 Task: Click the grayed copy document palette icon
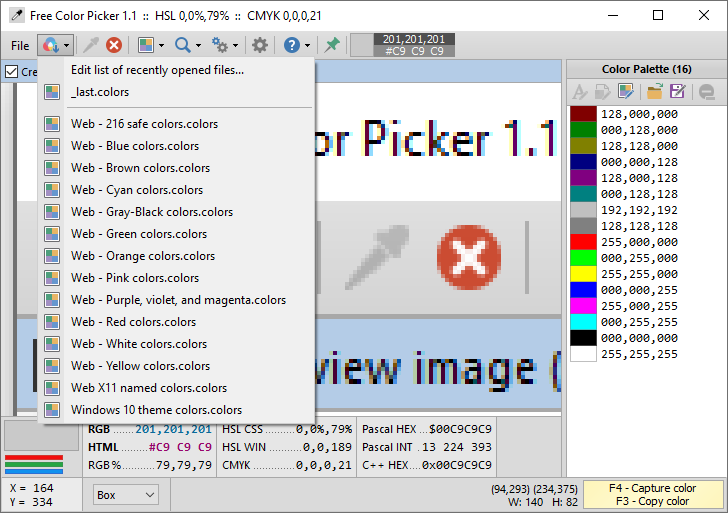point(602,91)
